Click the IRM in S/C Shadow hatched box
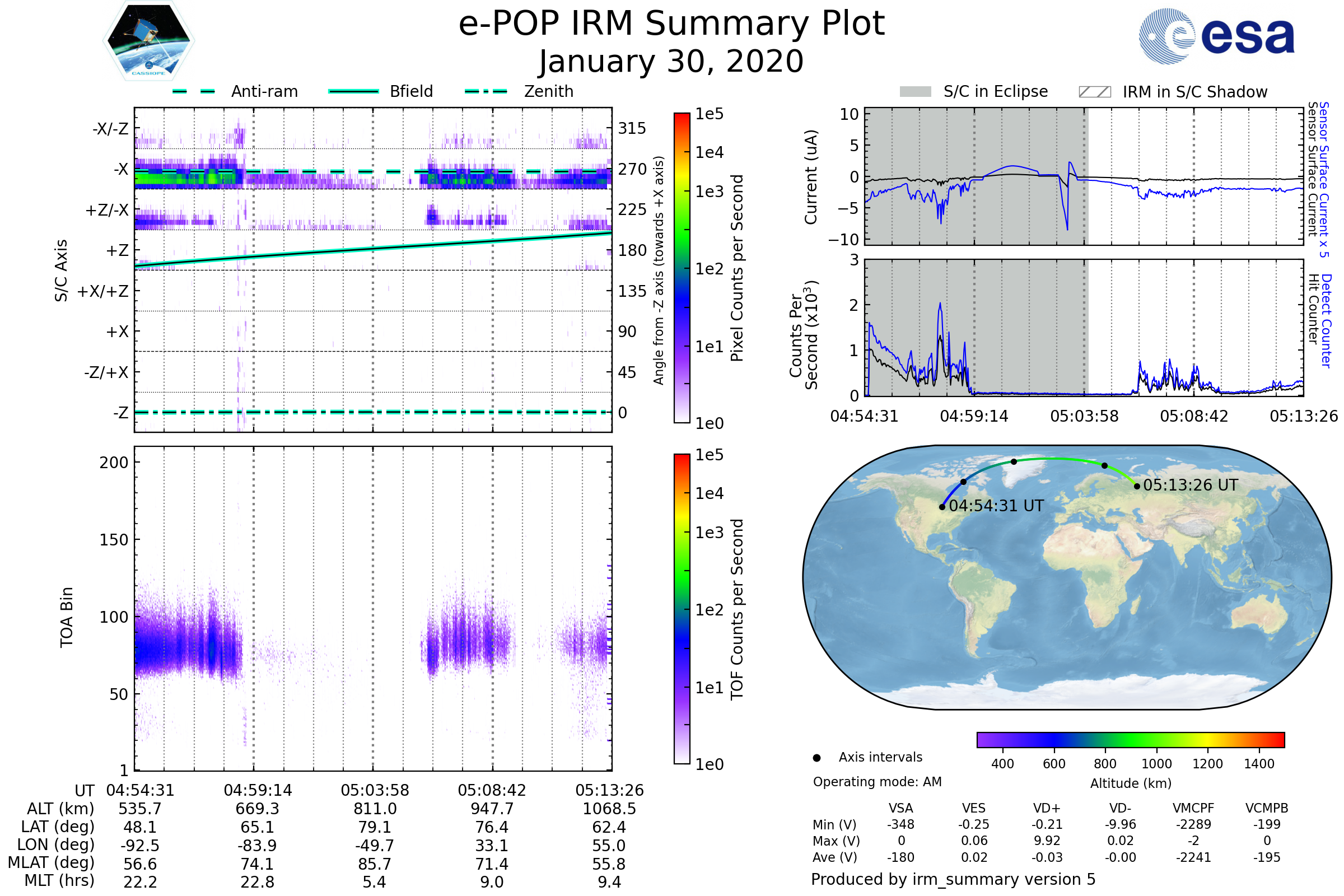Screen dimensions: 1344x896 click(x=1094, y=92)
